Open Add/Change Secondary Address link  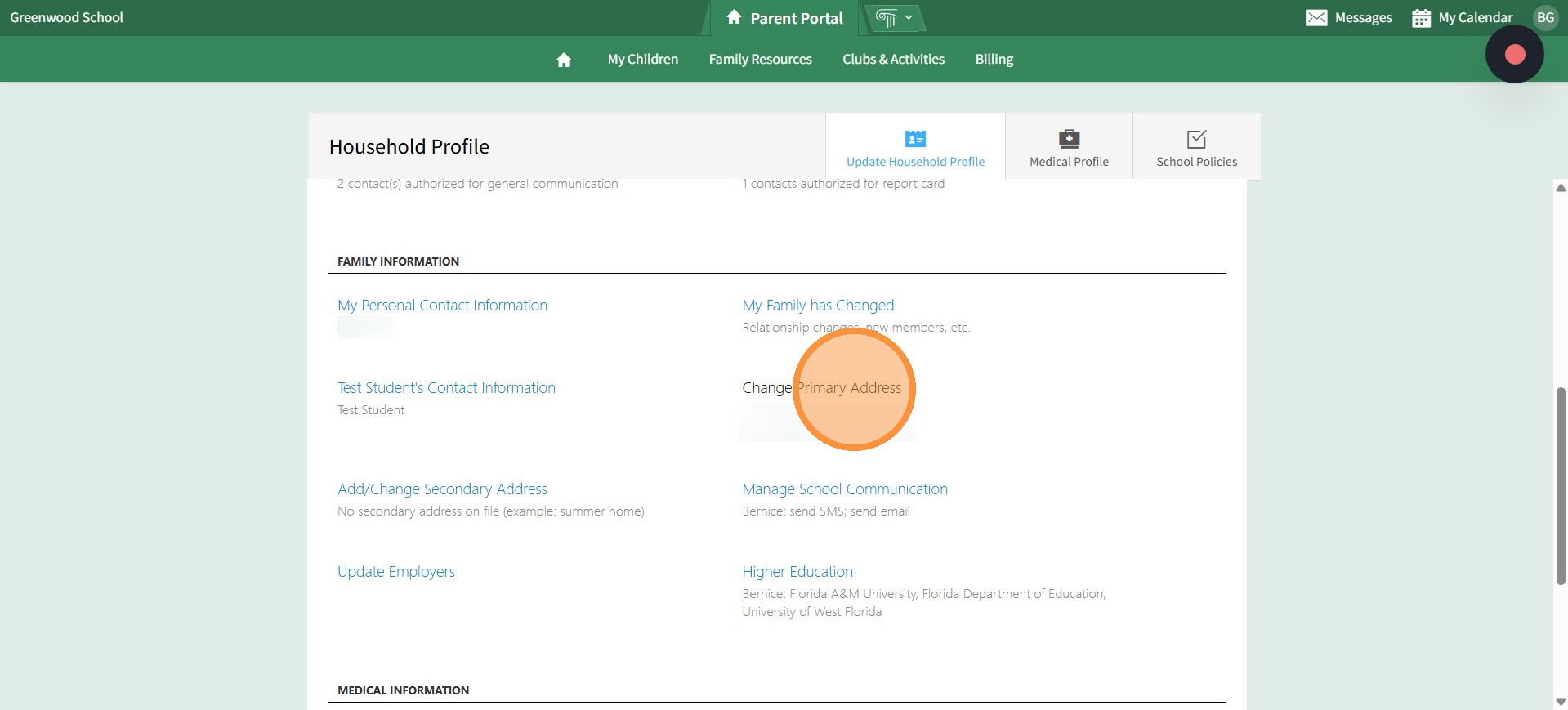tap(442, 489)
